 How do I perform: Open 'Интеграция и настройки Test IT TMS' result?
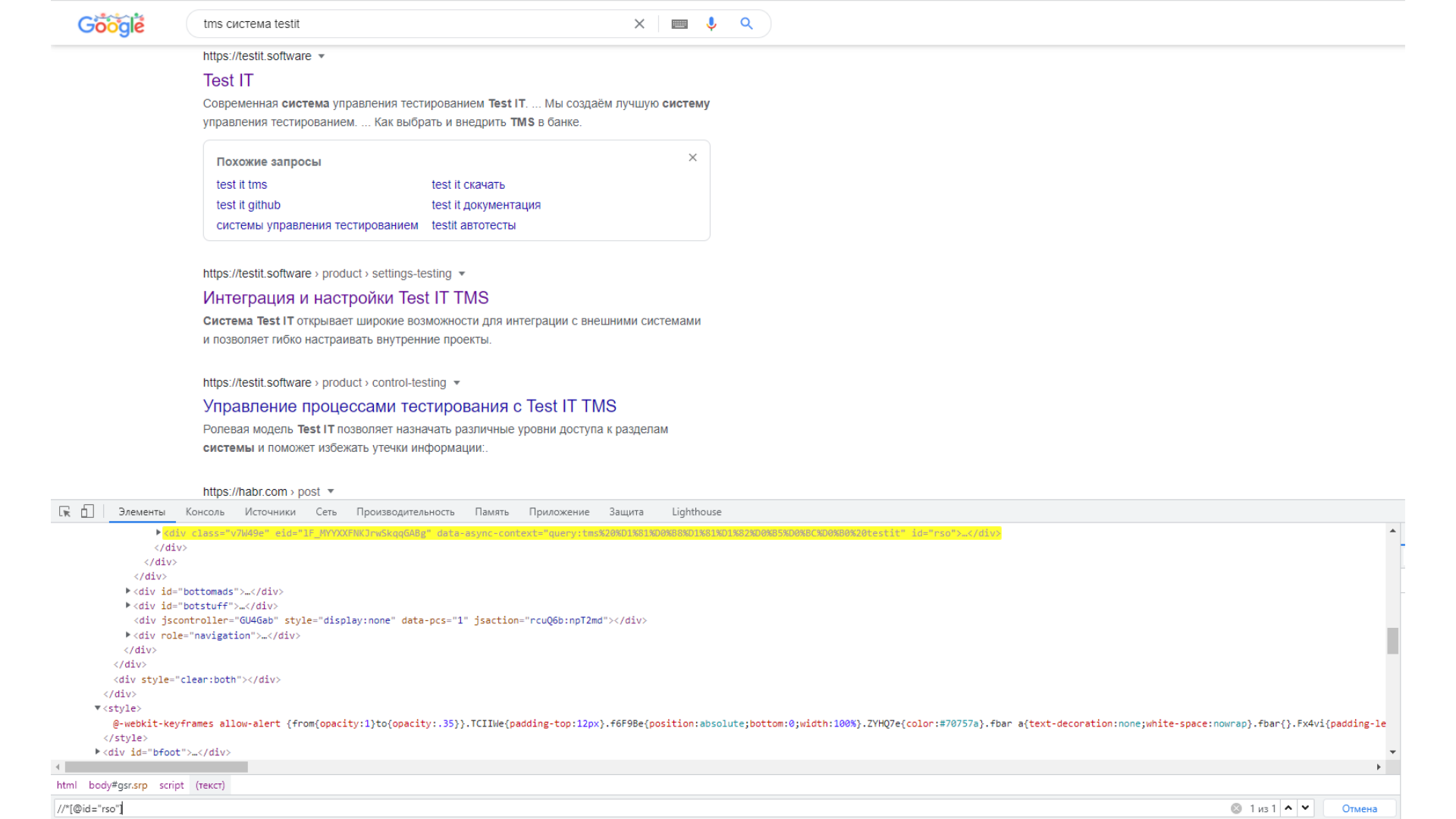(x=346, y=298)
